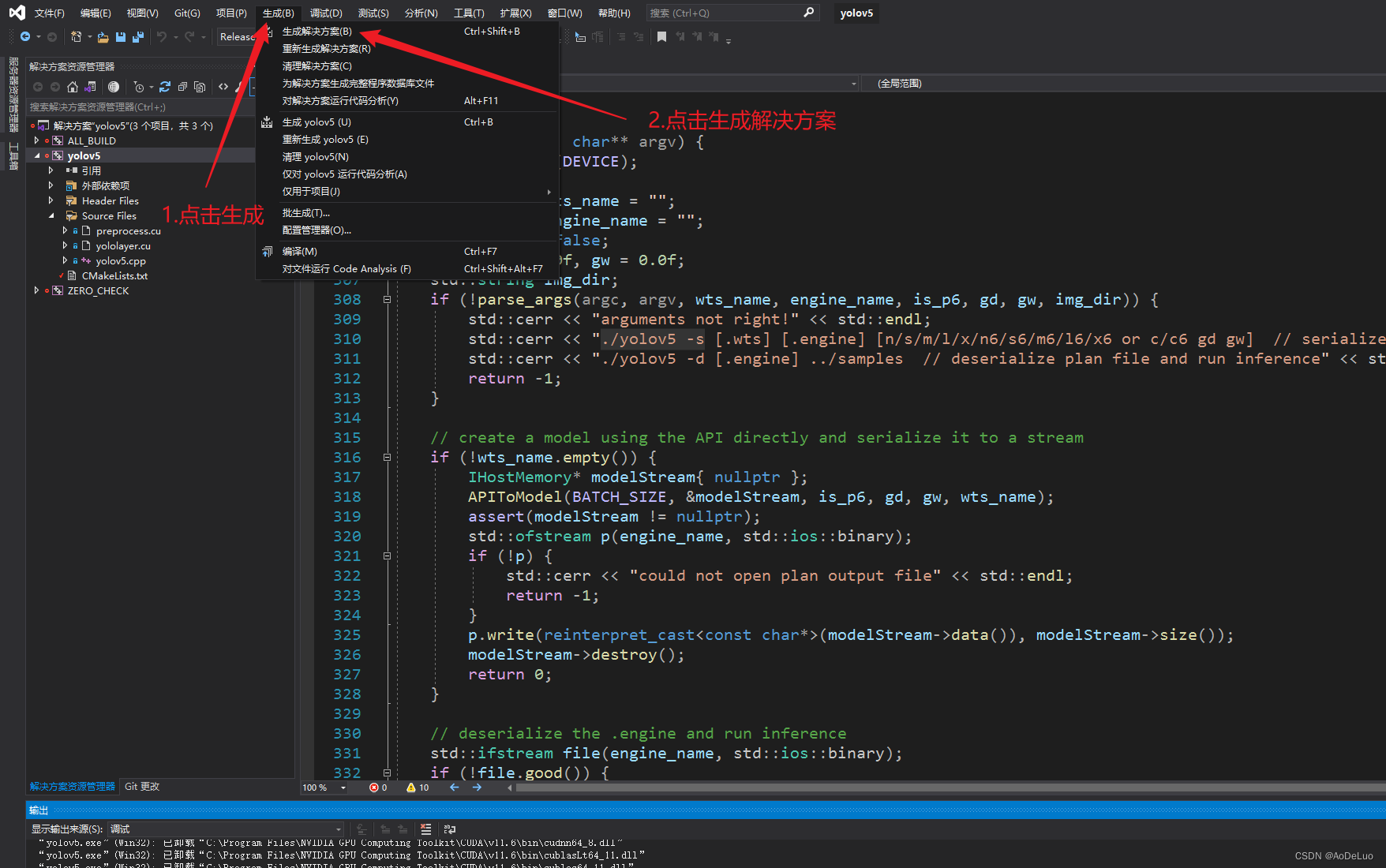Collapse code block at line 308
Viewport: 1386px width, 868px height.
387,300
